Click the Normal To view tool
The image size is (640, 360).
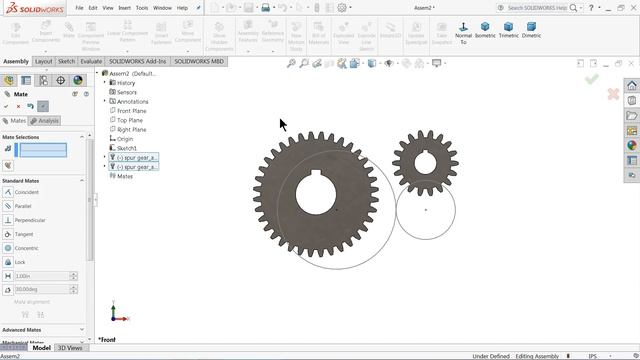[463, 33]
